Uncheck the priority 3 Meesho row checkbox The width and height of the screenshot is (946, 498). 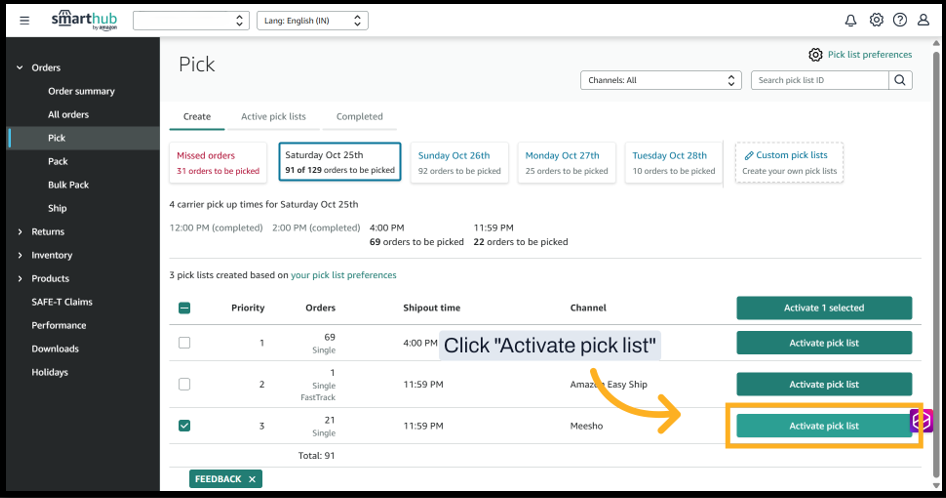pyautogui.click(x=184, y=426)
